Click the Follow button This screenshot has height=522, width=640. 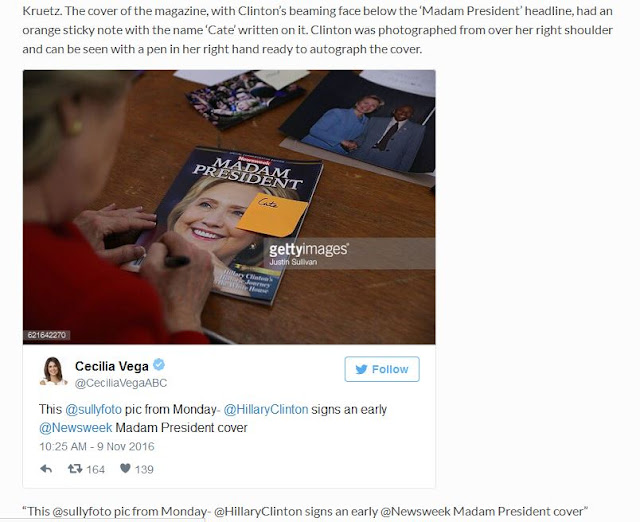(x=382, y=369)
